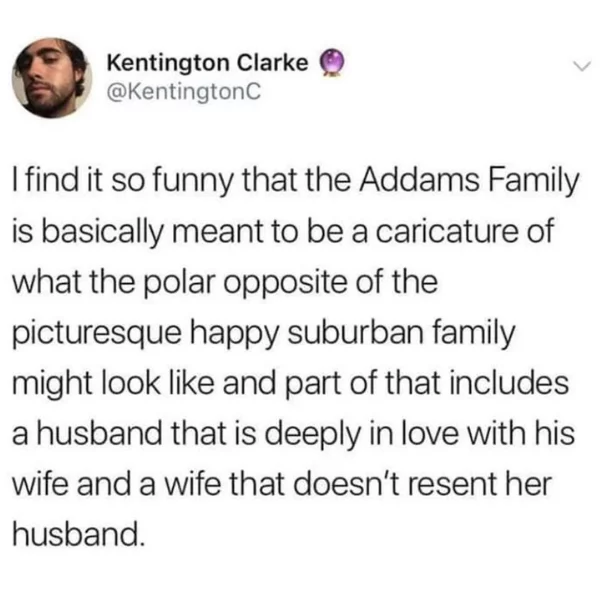Open the tweet options chevron menu

click(582, 67)
